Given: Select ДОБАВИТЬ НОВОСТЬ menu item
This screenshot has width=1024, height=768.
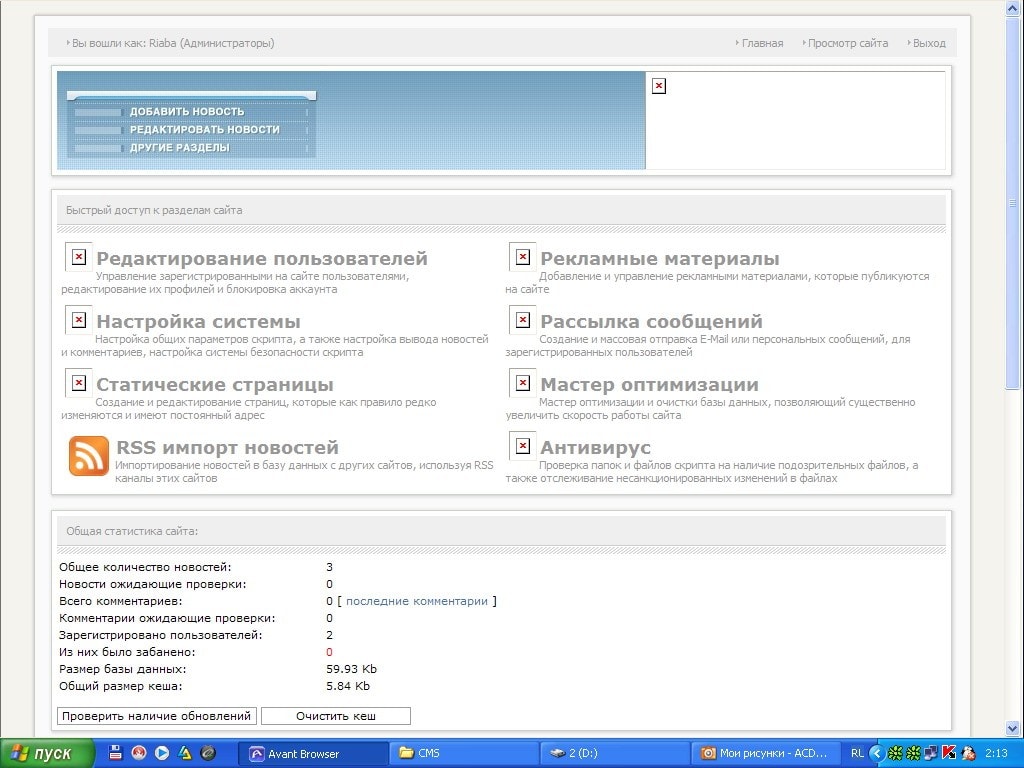Looking at the screenshot, I should [187, 112].
